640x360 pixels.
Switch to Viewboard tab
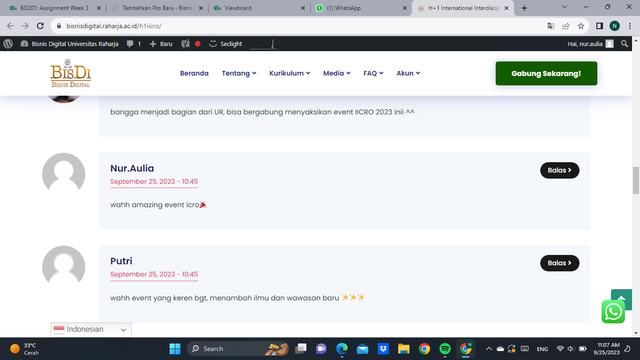[259, 8]
